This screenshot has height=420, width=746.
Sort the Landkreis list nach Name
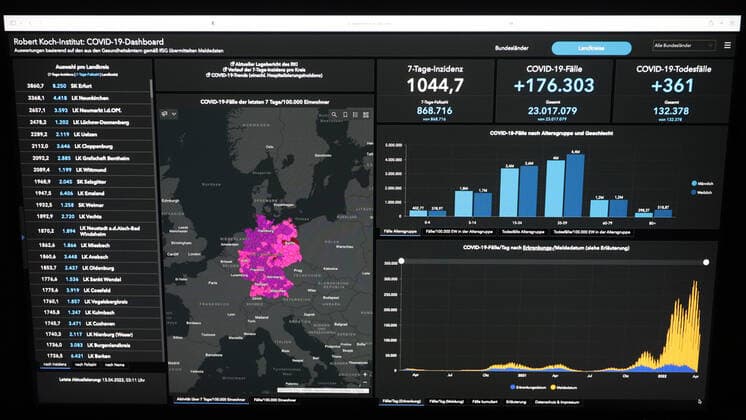115,365
